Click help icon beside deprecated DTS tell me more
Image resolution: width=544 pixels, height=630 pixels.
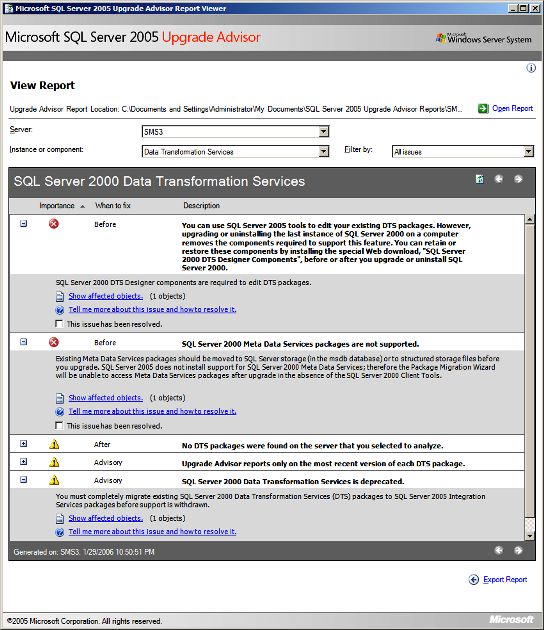pos(59,532)
